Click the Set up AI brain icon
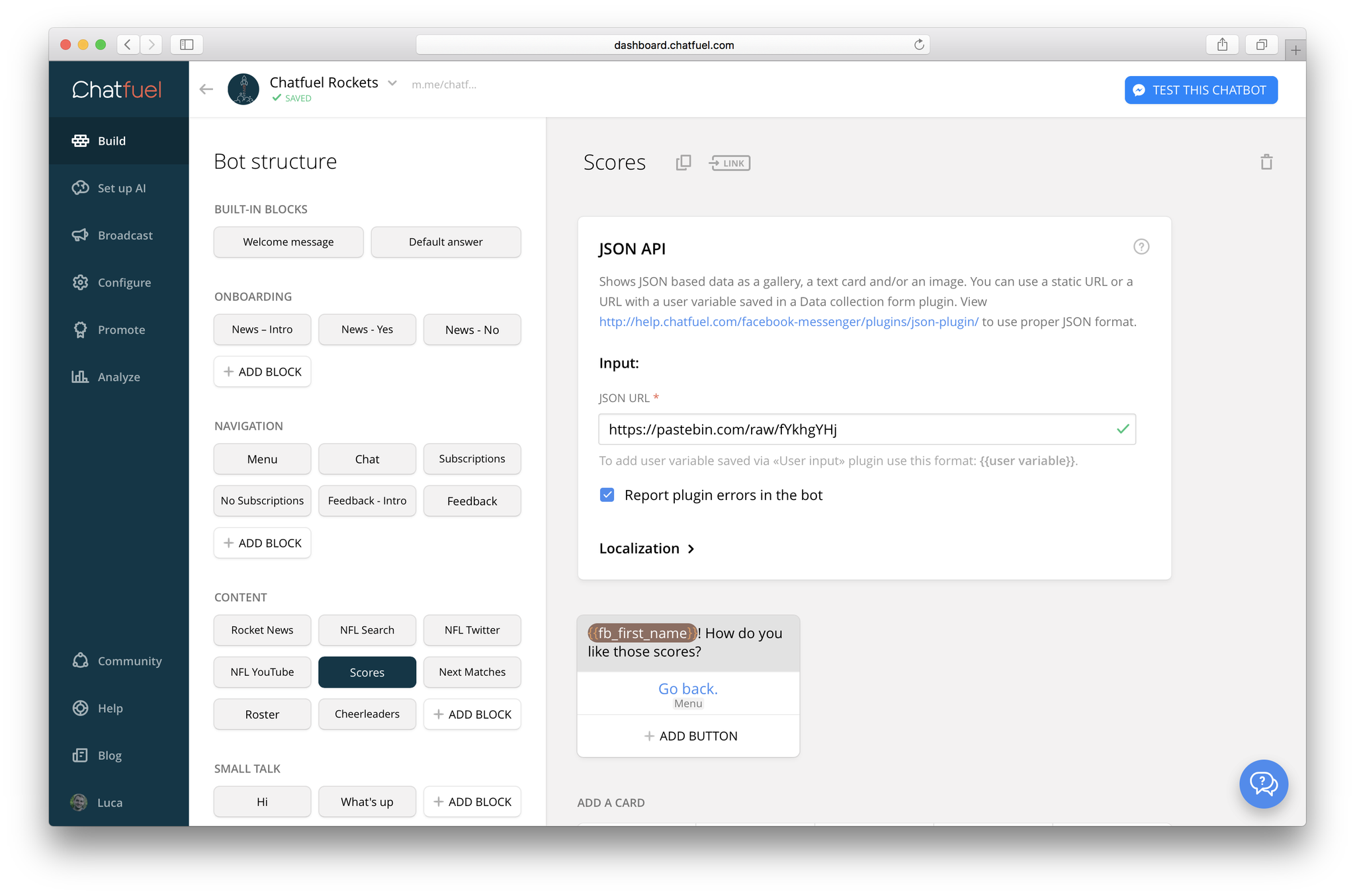 pyautogui.click(x=80, y=188)
